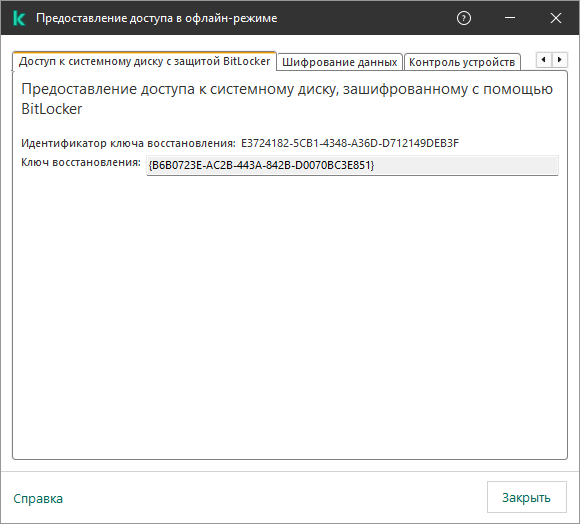This screenshot has height=524, width=580.
Task: Click the recovery key field
Action: 352,165
